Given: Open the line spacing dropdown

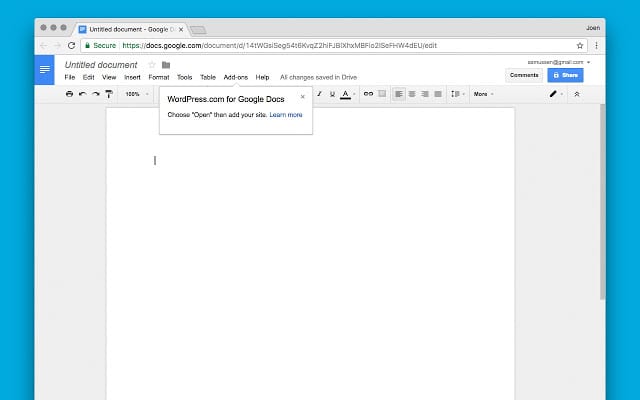Looking at the screenshot, I should pos(458,94).
